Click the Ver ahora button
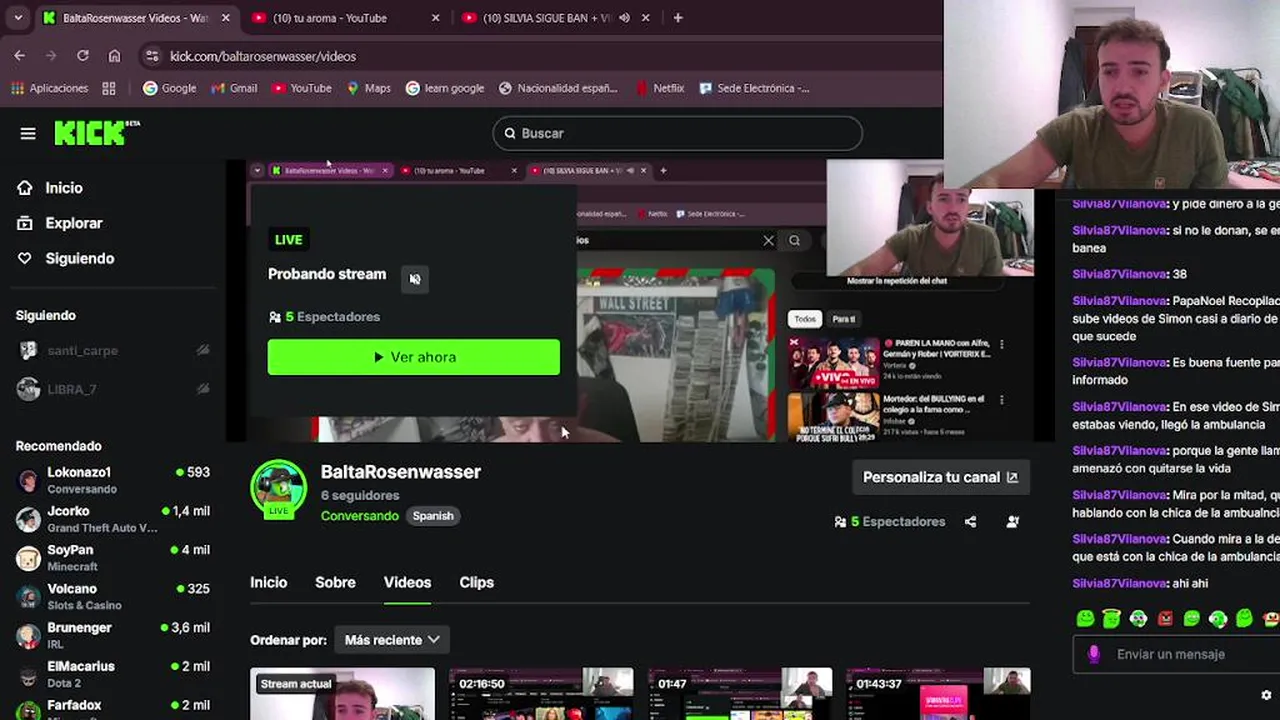 tap(414, 357)
